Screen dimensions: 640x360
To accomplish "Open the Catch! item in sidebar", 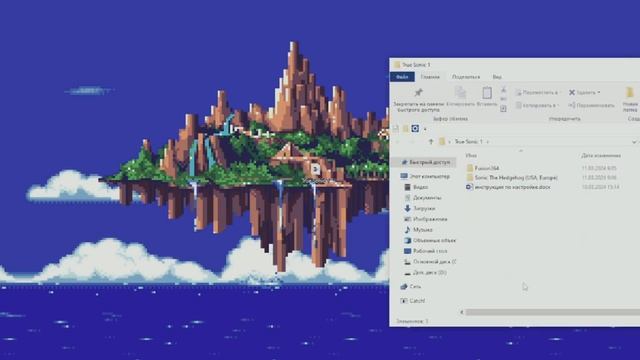I will click(x=413, y=301).
